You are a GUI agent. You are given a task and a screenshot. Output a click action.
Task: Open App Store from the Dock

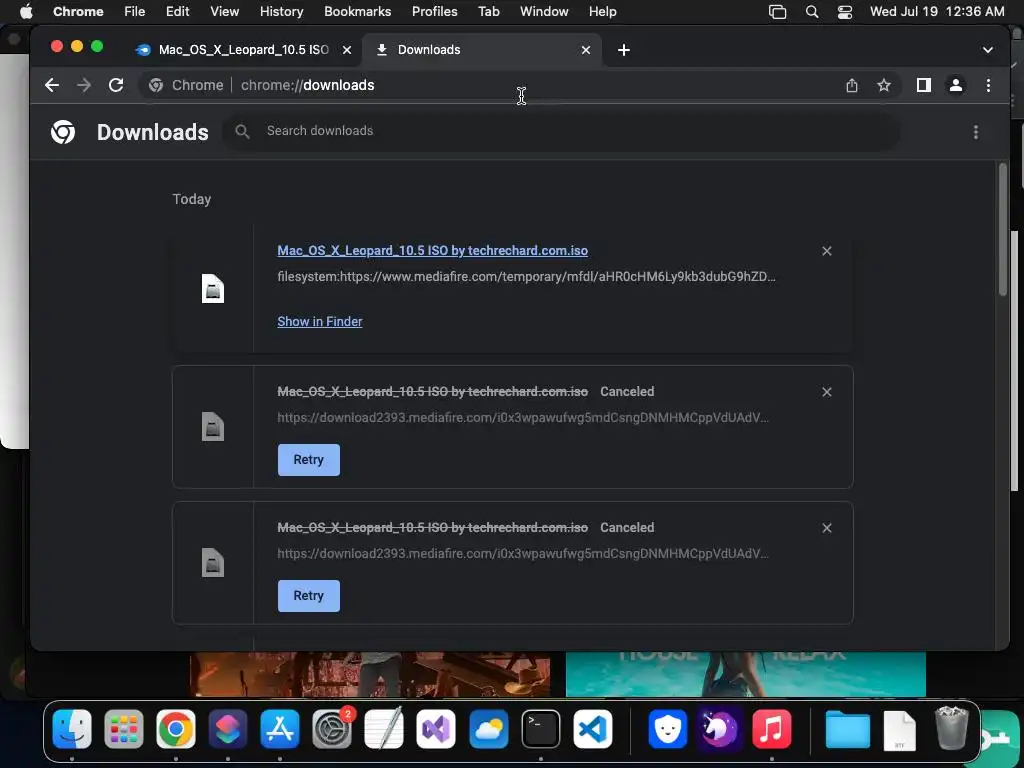pos(280,729)
